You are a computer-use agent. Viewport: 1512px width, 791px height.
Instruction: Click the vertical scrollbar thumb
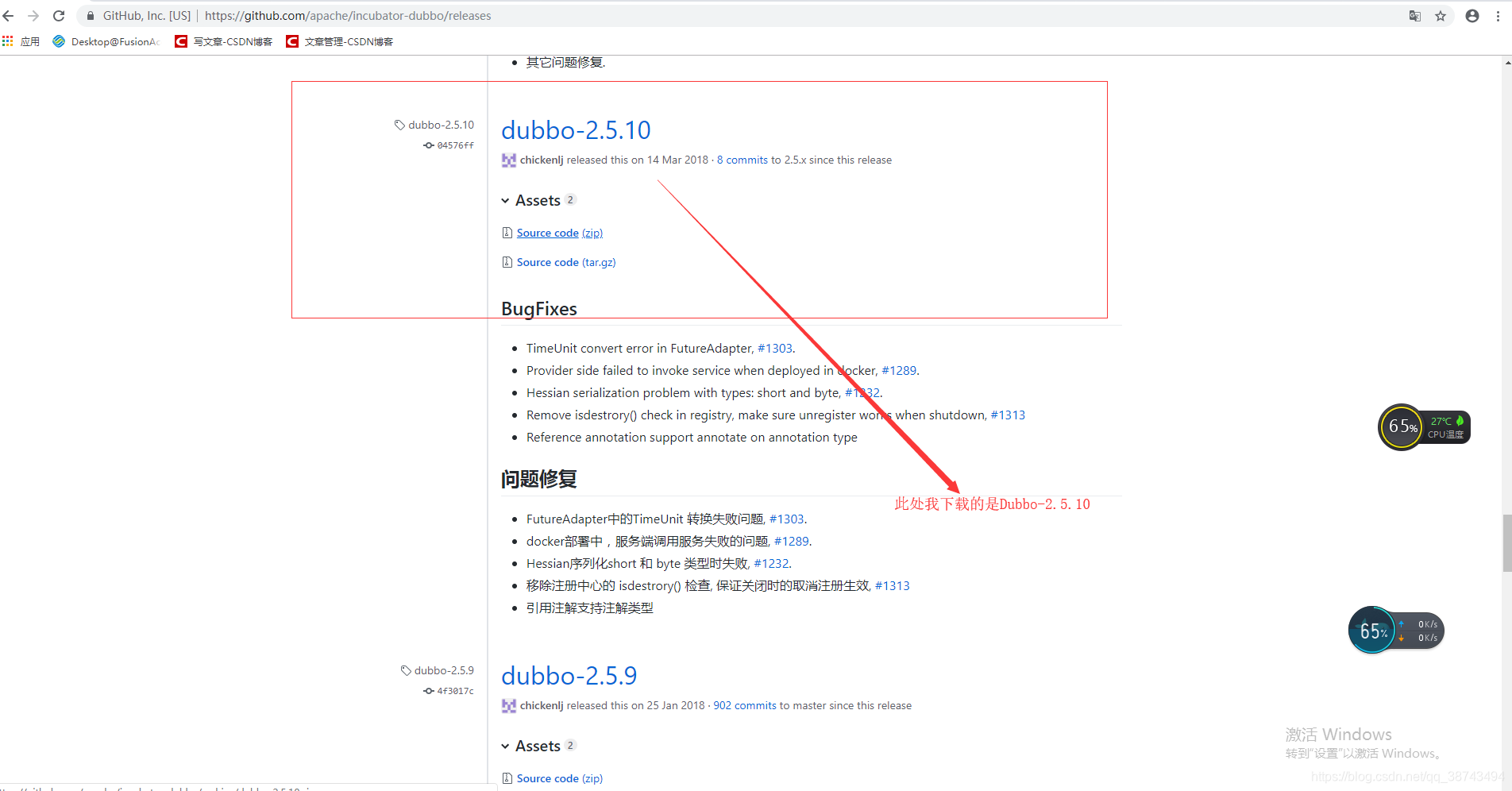pos(1506,543)
